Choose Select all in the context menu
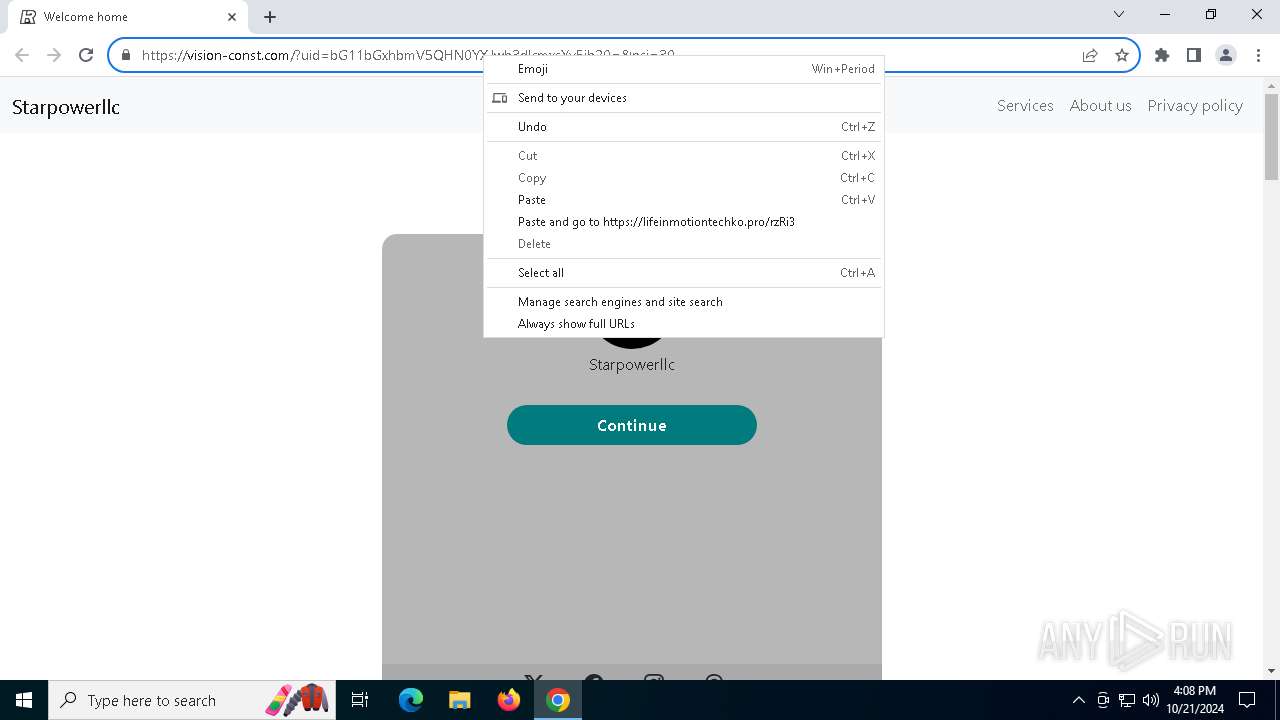This screenshot has width=1280, height=720. 684,273
